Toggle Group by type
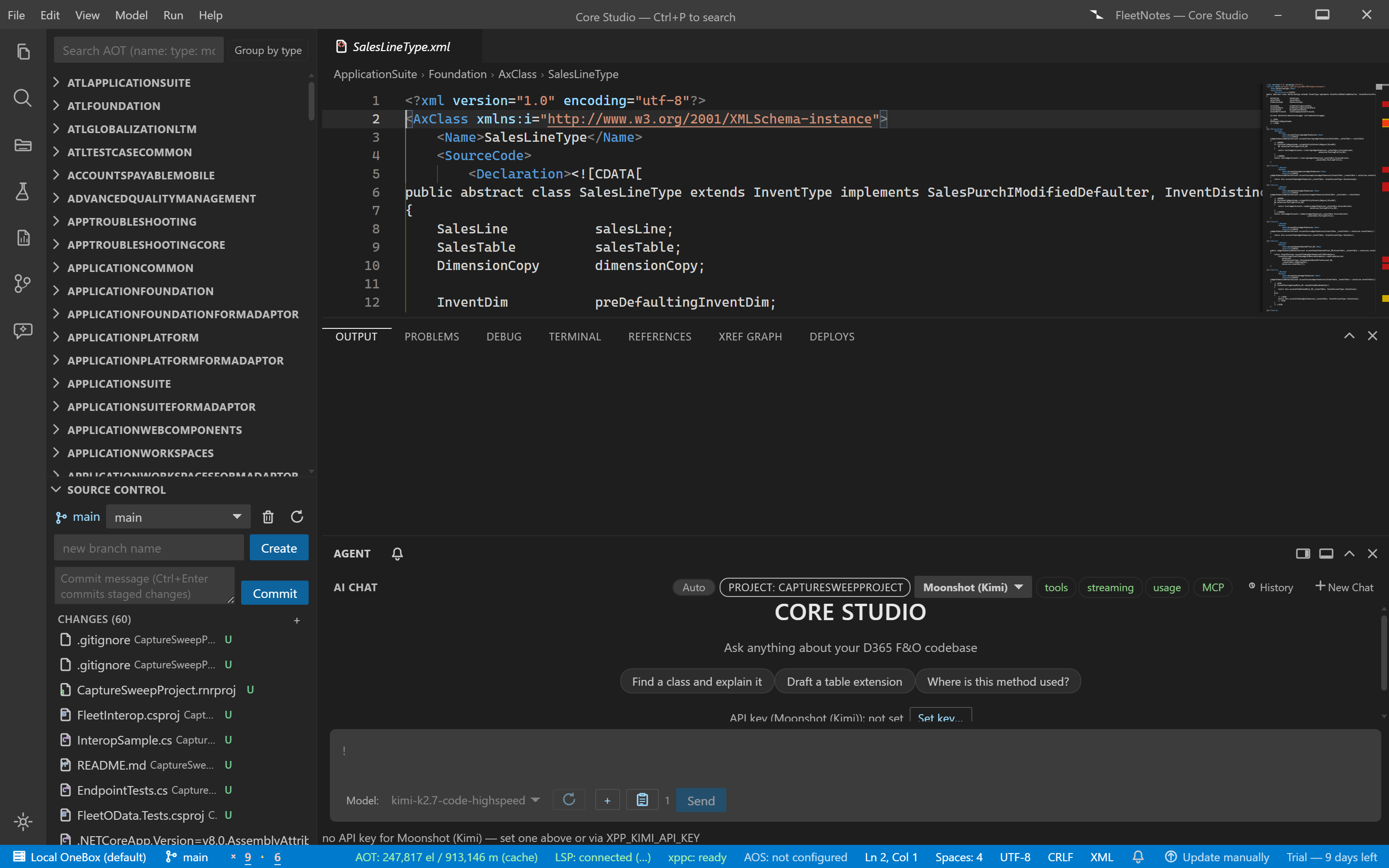1389x868 pixels. tap(268, 51)
